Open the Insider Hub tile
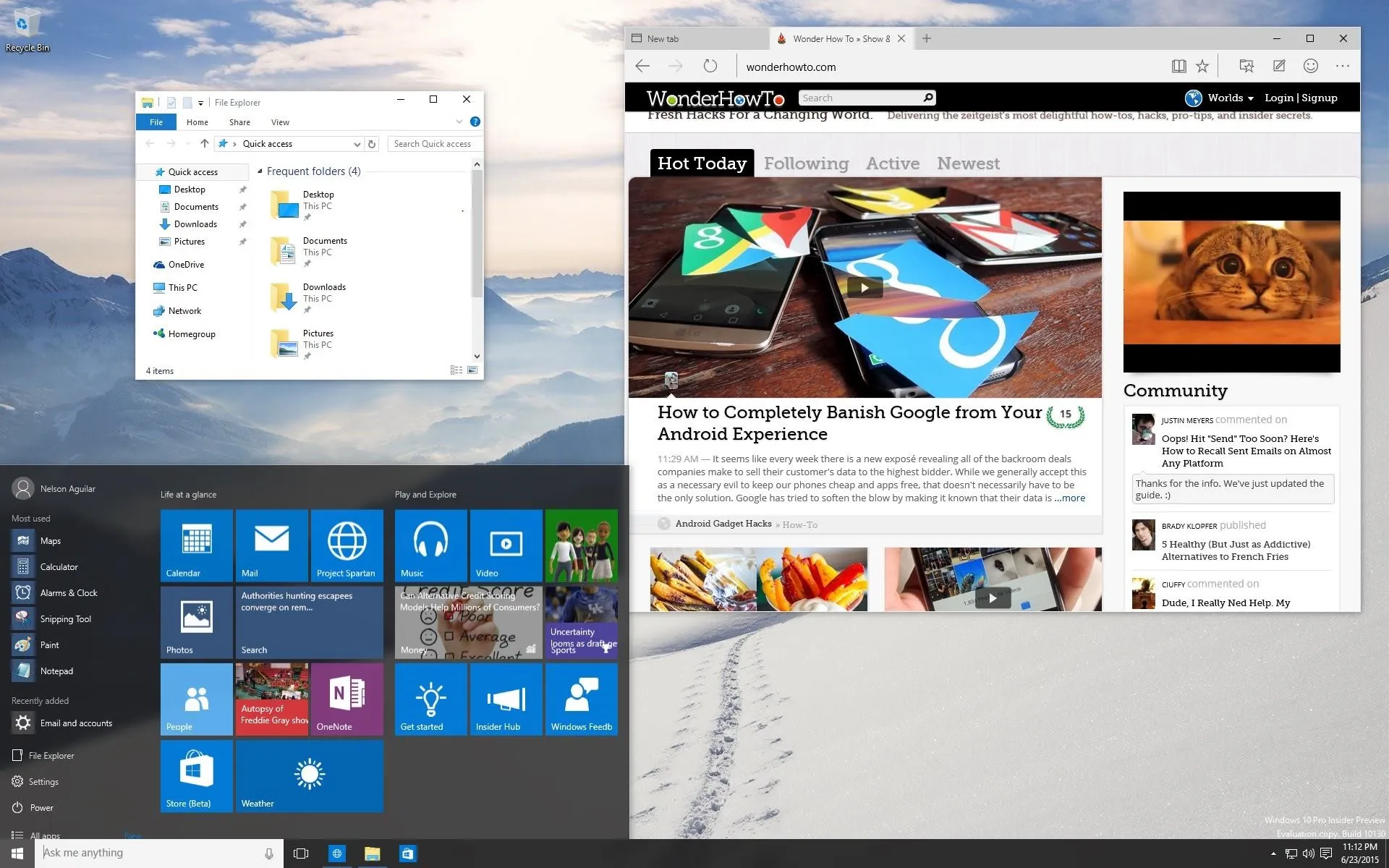1389x868 pixels. point(506,699)
